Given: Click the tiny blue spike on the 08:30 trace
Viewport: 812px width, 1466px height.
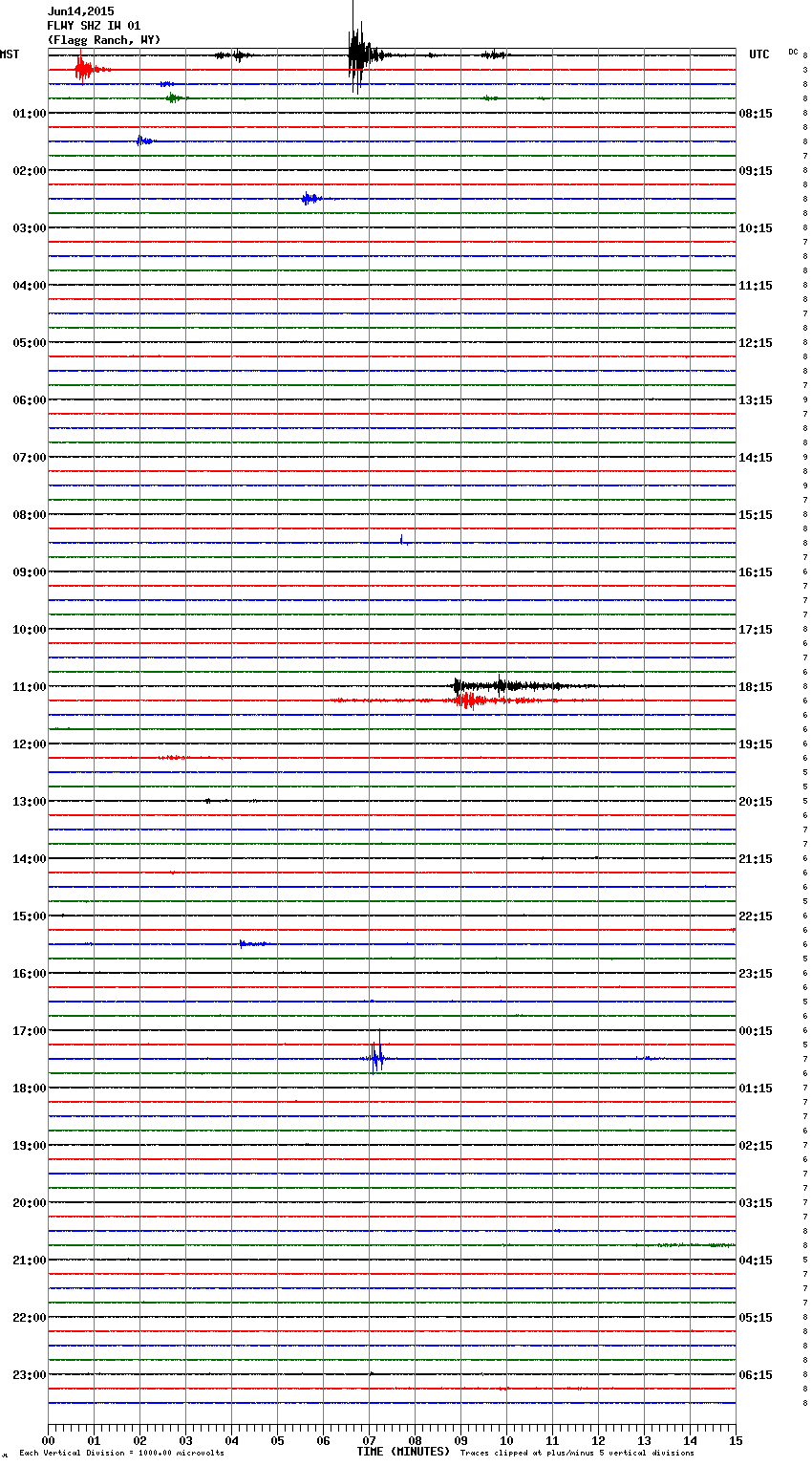Looking at the screenshot, I should (x=402, y=540).
